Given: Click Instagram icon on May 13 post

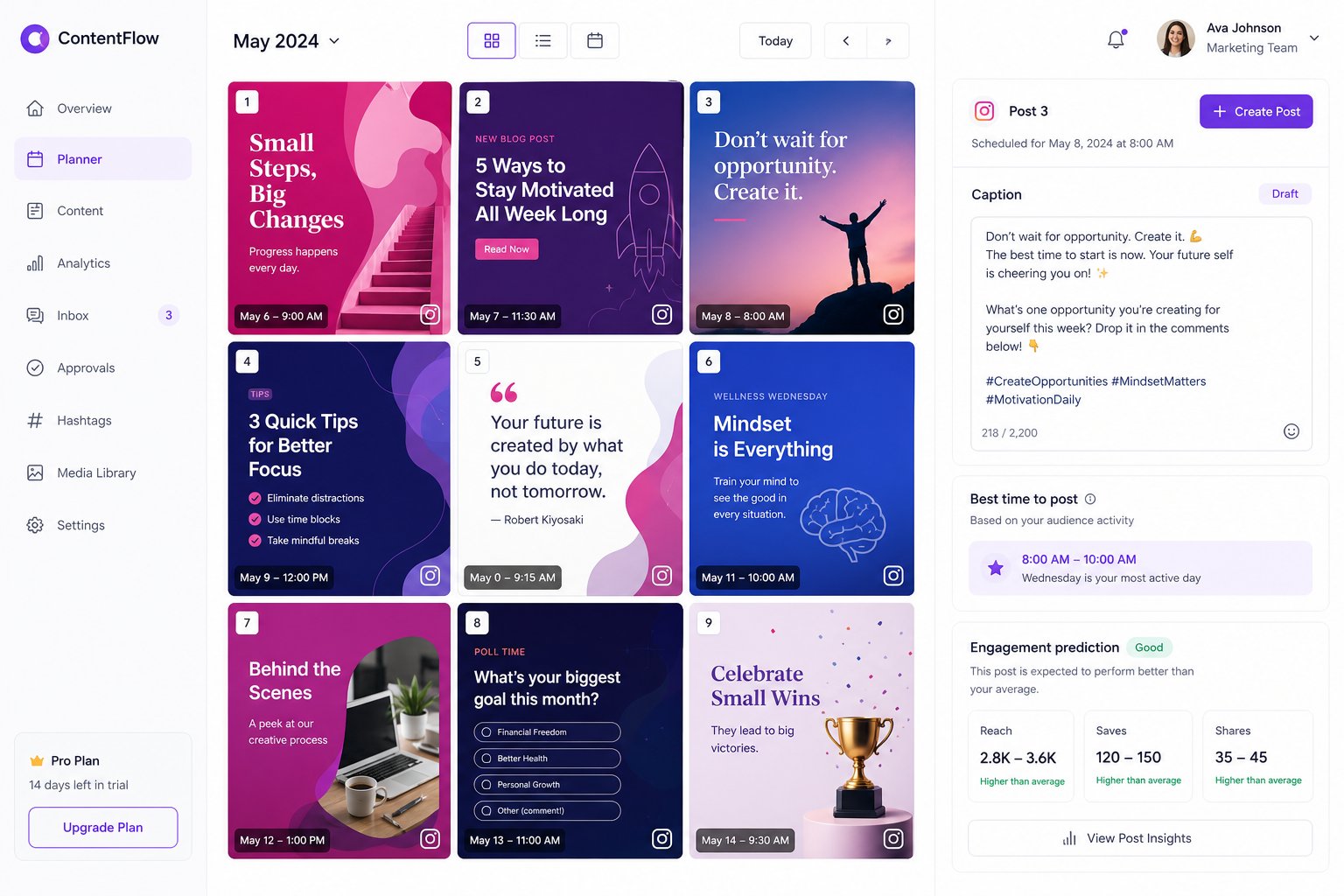Looking at the screenshot, I should pos(662,838).
